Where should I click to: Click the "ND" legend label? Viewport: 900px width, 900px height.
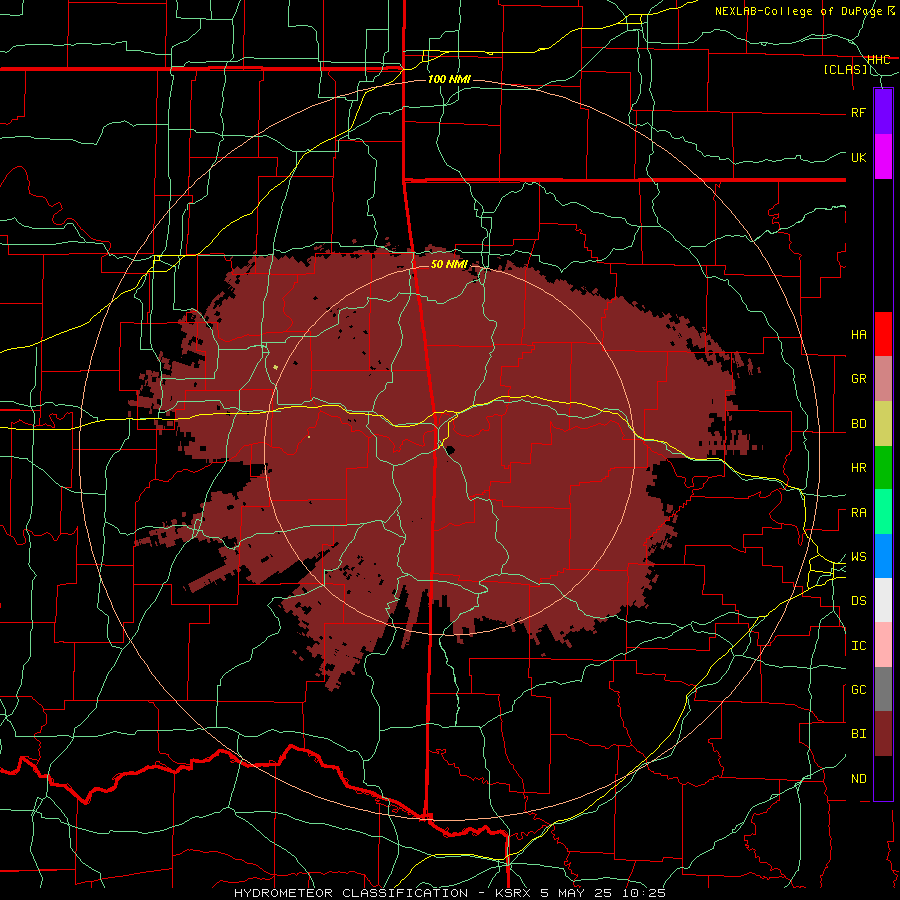click(858, 779)
